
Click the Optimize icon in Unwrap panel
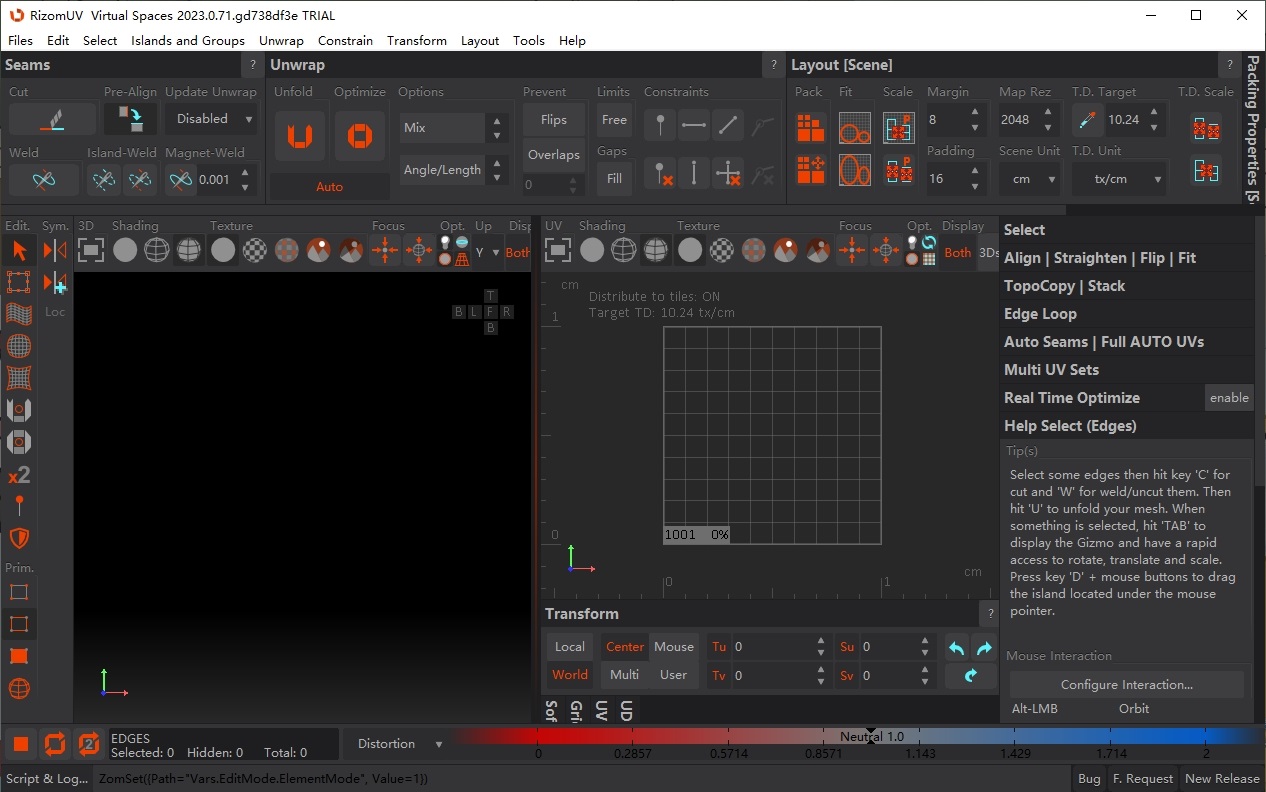coord(359,136)
